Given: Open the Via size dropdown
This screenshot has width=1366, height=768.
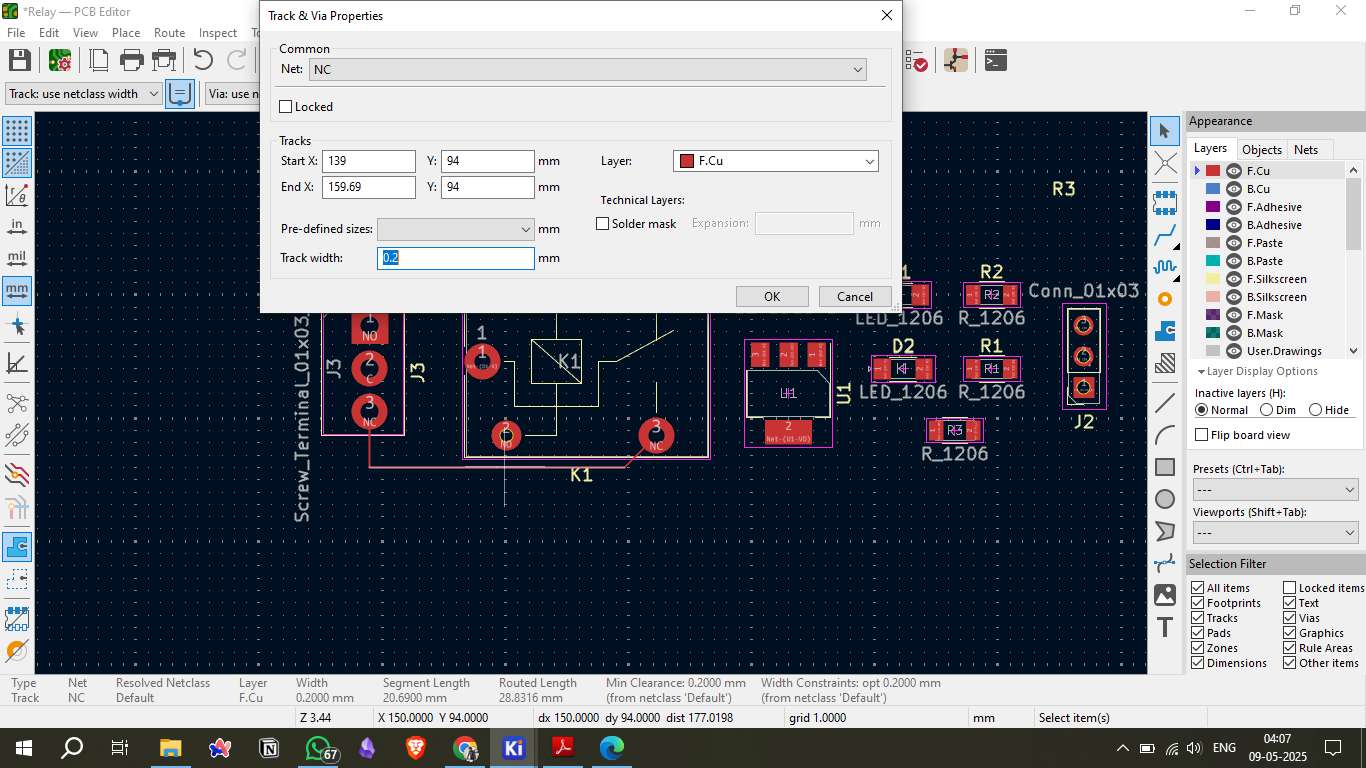Looking at the screenshot, I should click(x=231, y=94).
